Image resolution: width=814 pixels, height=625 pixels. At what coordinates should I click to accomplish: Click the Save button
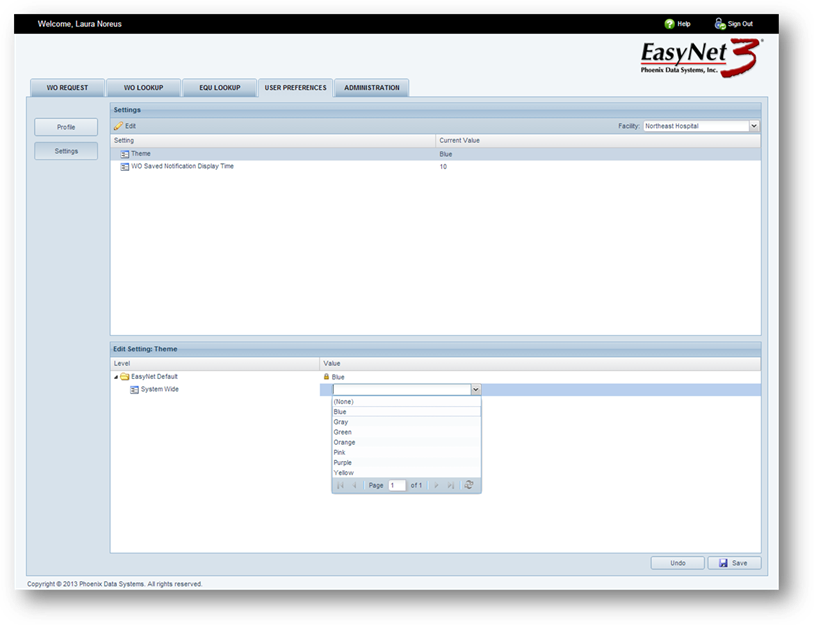pyautogui.click(x=733, y=563)
